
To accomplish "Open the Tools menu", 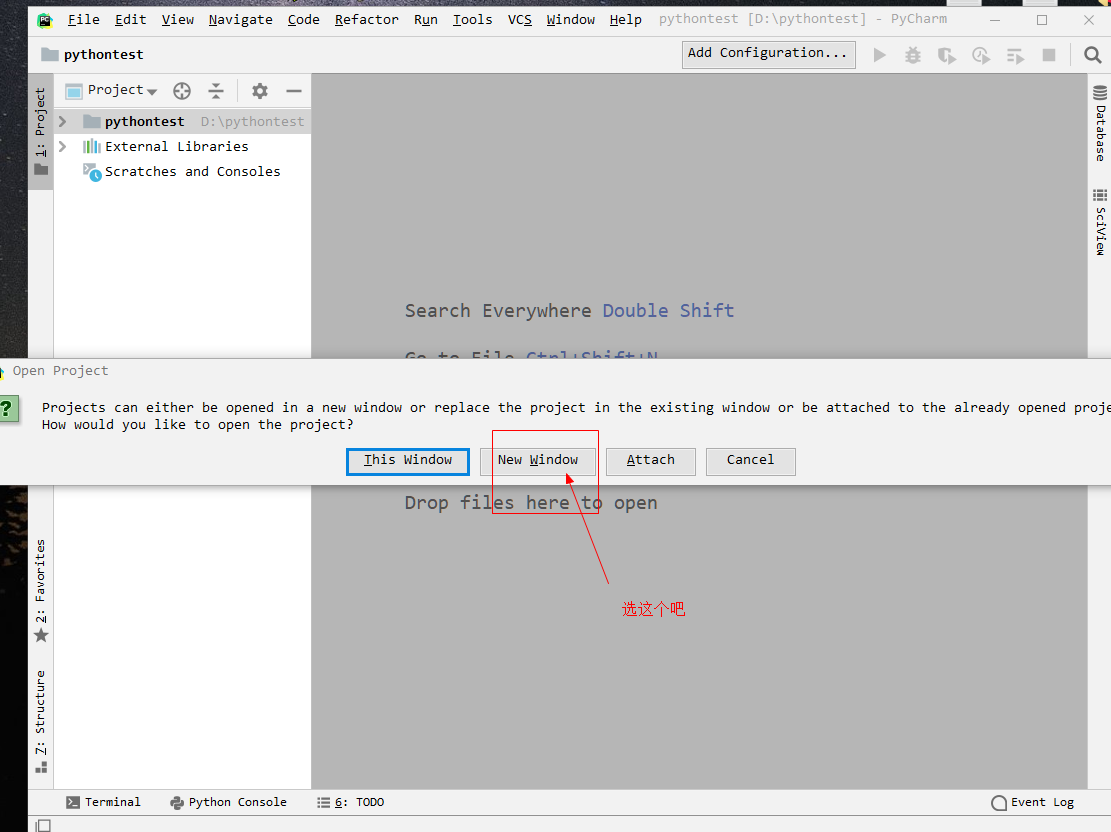I will [x=473, y=20].
